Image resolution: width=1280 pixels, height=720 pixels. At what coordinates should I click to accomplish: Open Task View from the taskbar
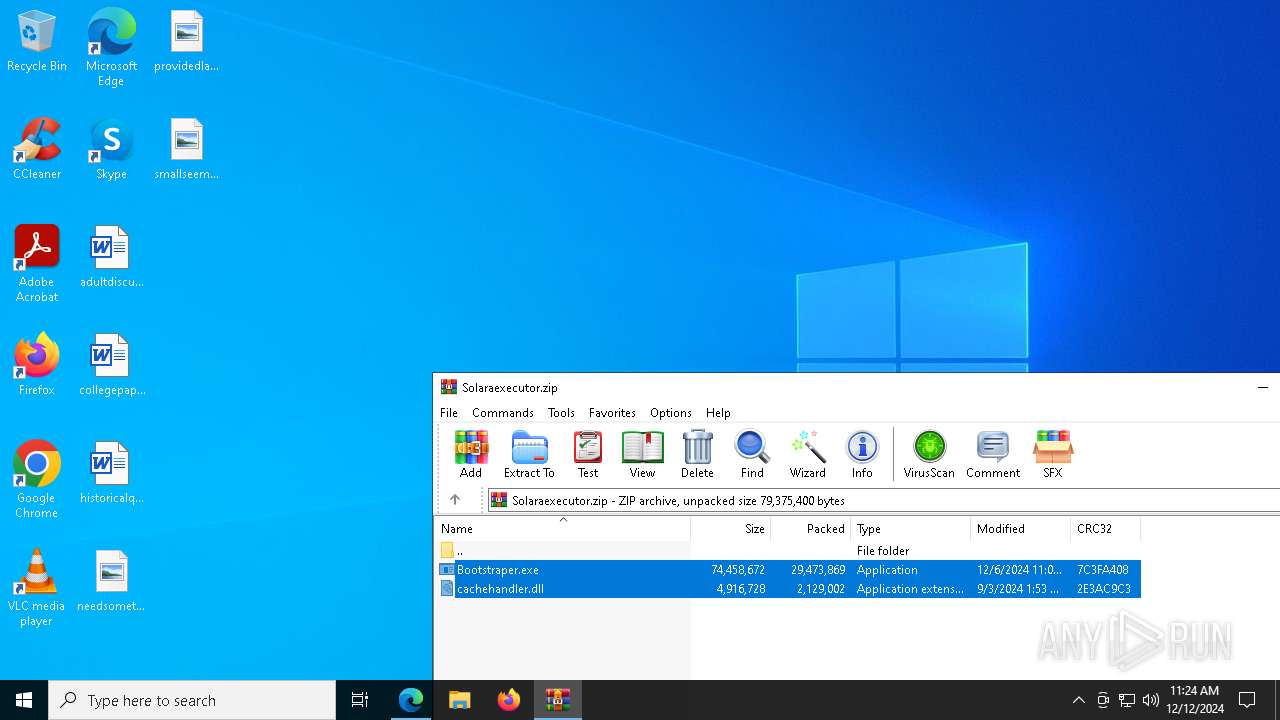pyautogui.click(x=360, y=700)
